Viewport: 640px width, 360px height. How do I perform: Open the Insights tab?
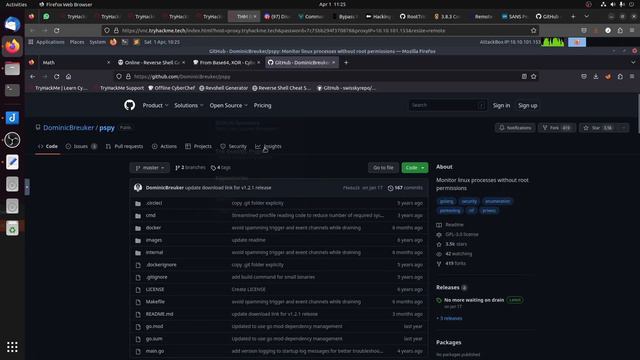tap(268, 146)
